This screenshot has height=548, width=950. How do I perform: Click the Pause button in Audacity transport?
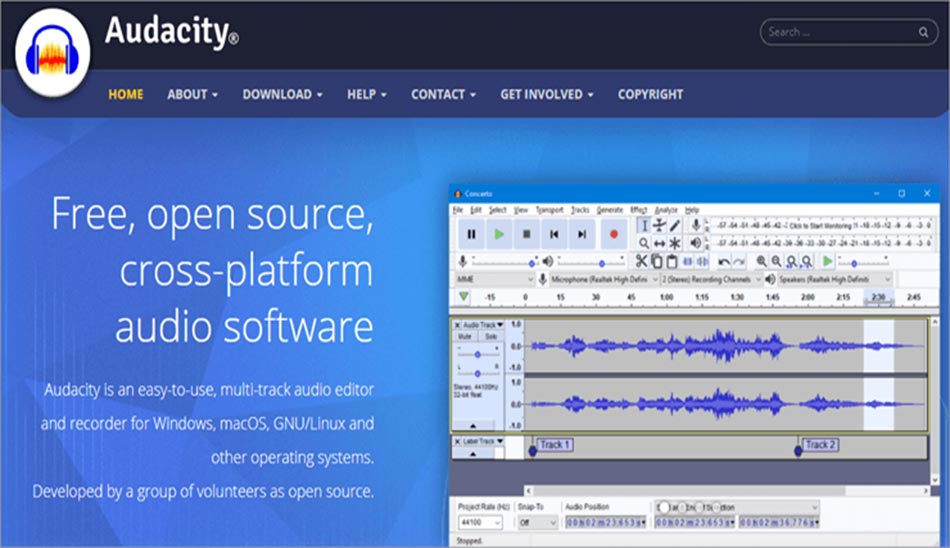click(471, 234)
